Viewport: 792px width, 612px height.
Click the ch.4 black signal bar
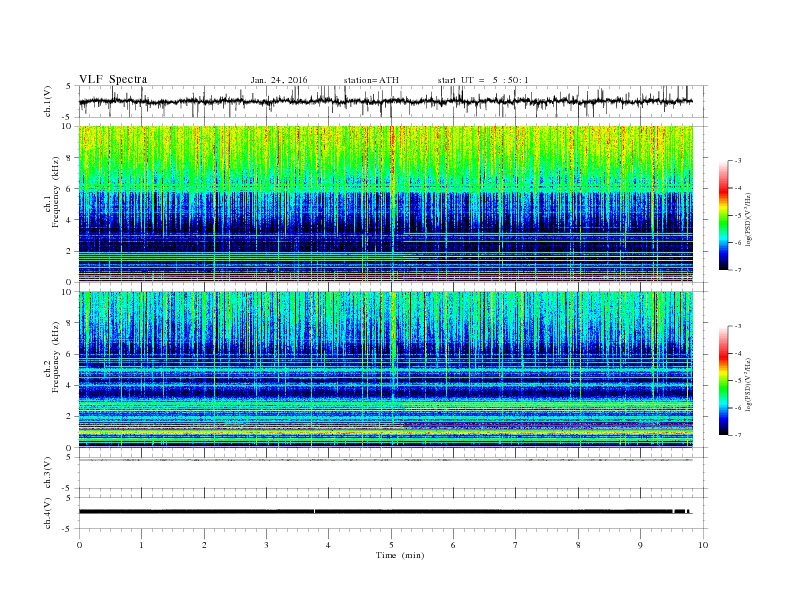coord(385,512)
